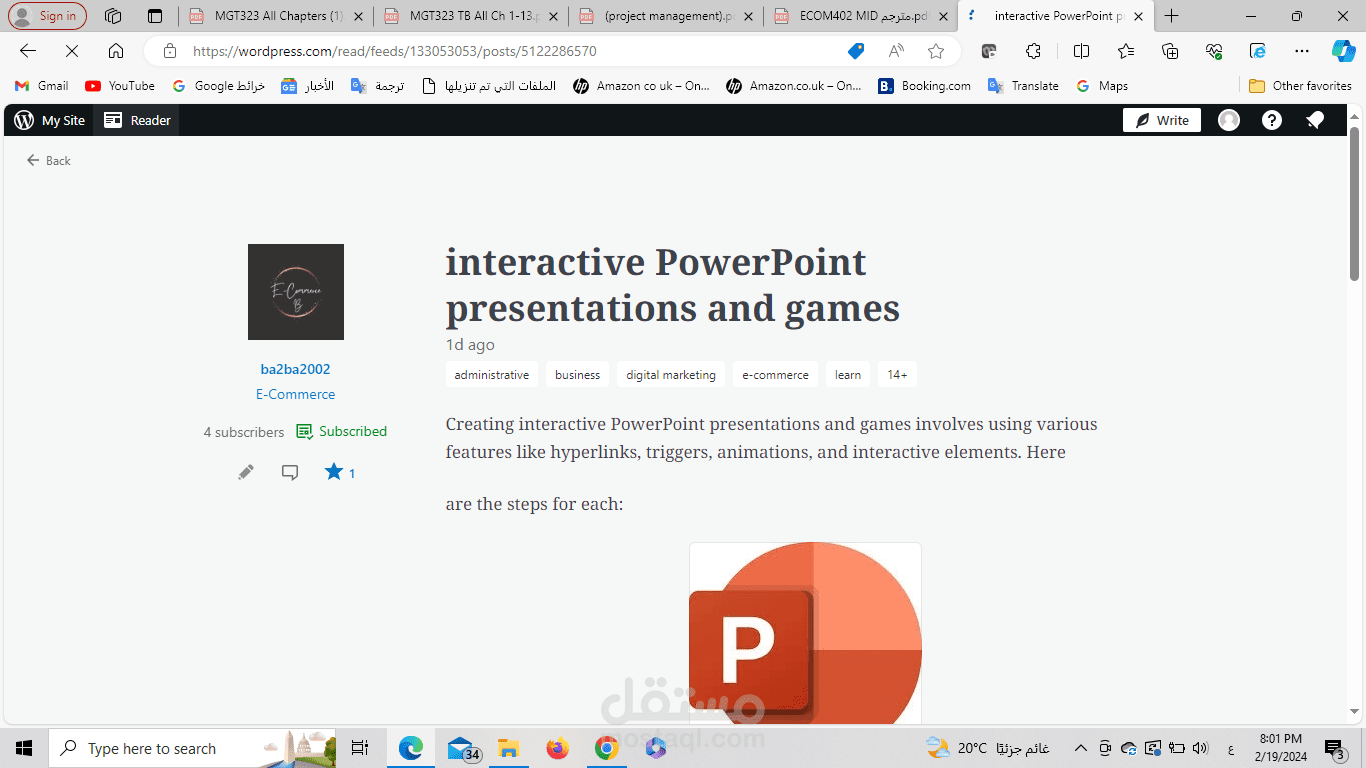
Task: Switch to MGT323 All Chapters tab
Action: click(278, 16)
